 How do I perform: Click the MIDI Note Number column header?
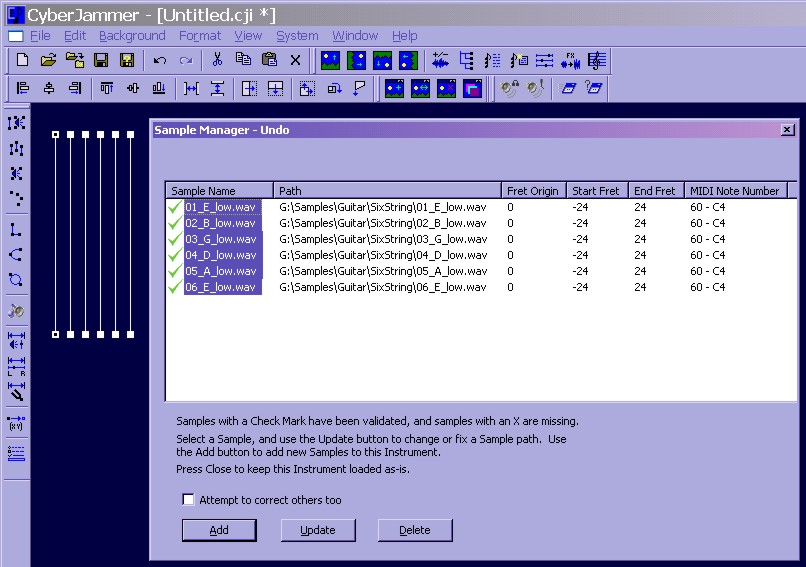coord(735,191)
